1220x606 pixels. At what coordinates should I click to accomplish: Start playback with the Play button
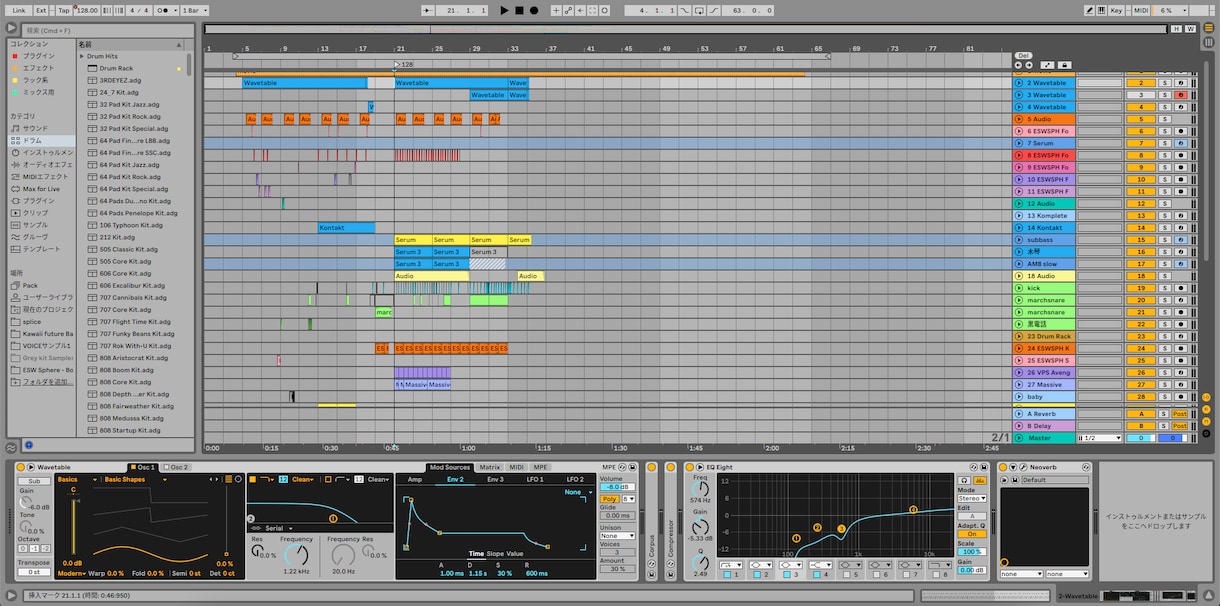[504, 10]
